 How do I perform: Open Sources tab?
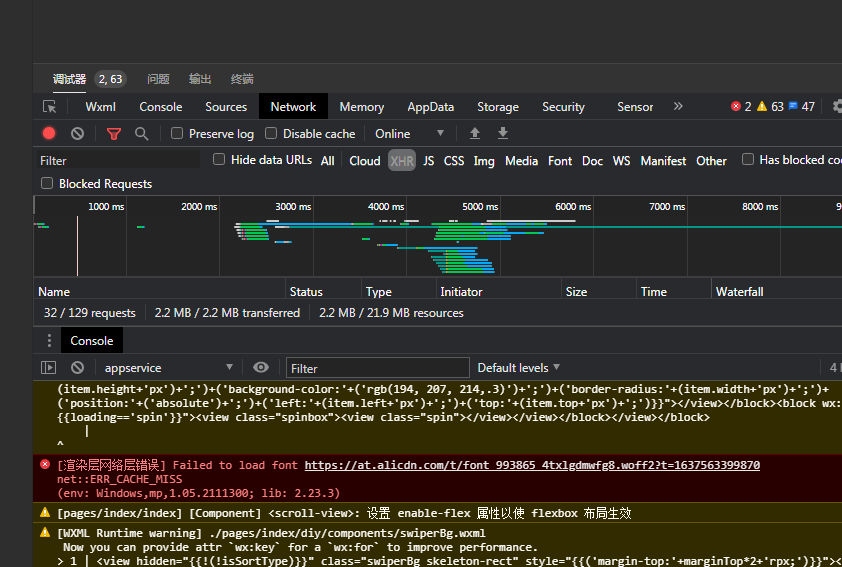coord(226,107)
